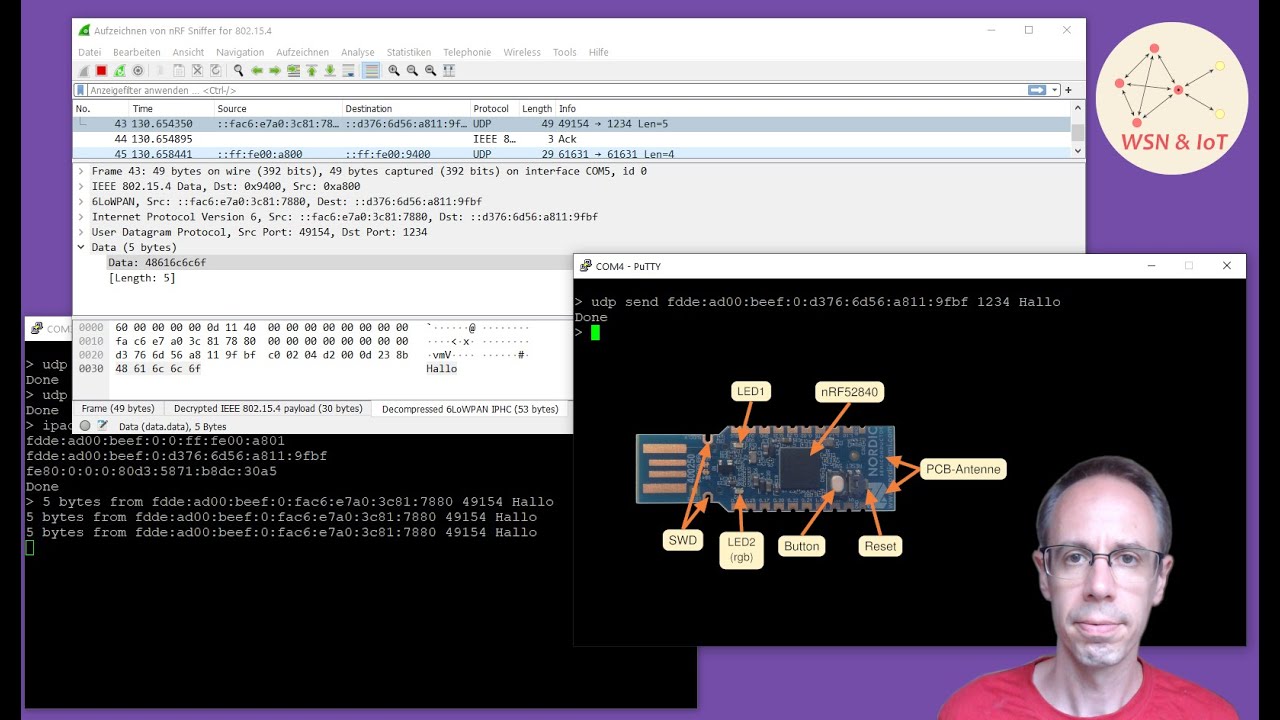Screen dimensions: 1280x720
Task: Click the expert info status circle icon
Action: (x=85, y=425)
